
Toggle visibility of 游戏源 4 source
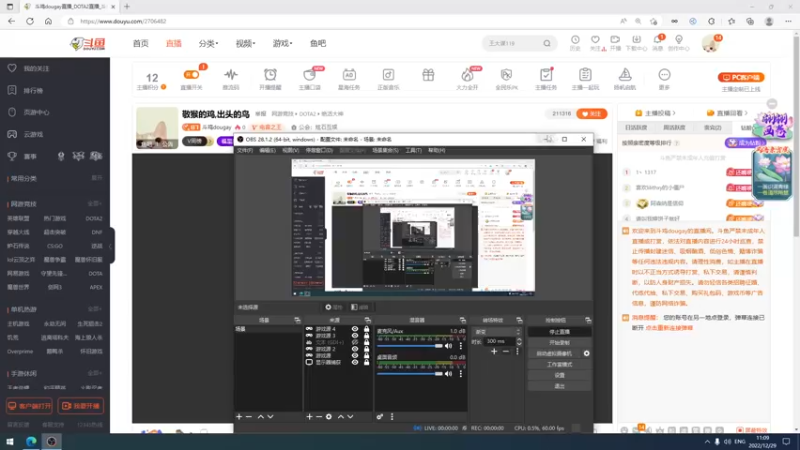point(355,329)
